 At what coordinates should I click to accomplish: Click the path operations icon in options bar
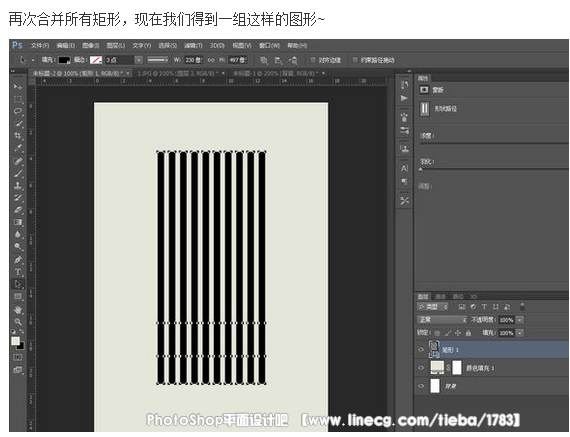click(264, 60)
